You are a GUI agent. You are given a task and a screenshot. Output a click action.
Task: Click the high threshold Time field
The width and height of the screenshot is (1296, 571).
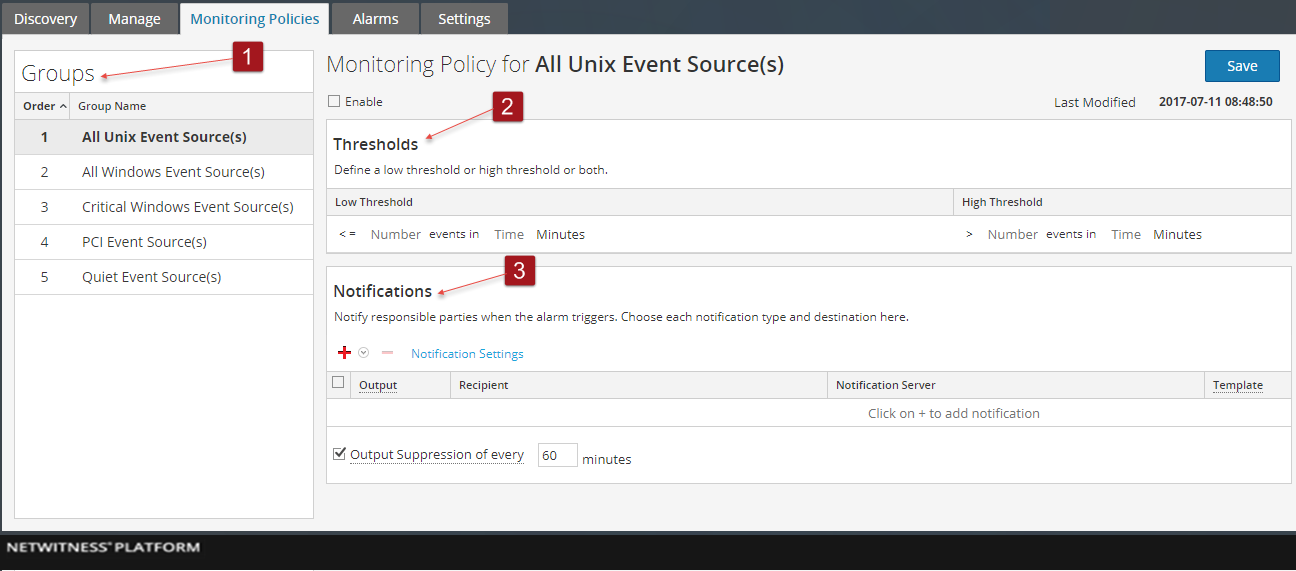1125,235
